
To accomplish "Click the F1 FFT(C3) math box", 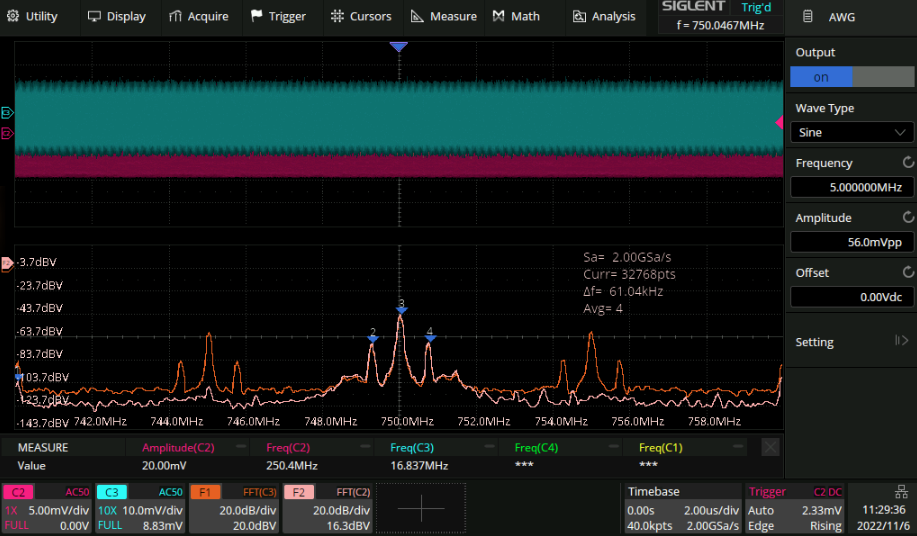I will (234, 508).
